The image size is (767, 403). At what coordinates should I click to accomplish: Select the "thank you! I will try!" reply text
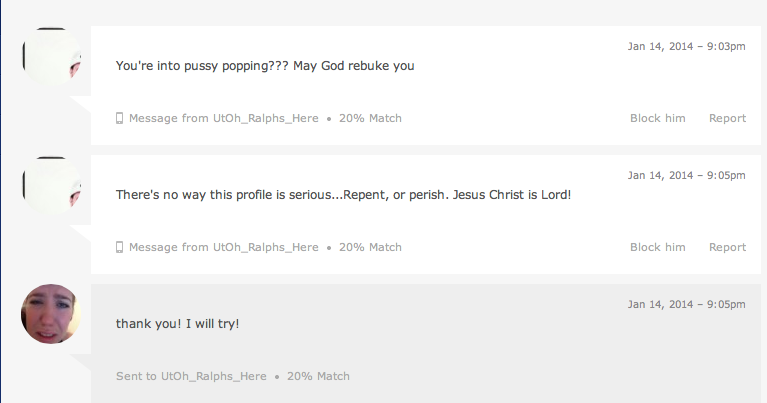[177, 324]
